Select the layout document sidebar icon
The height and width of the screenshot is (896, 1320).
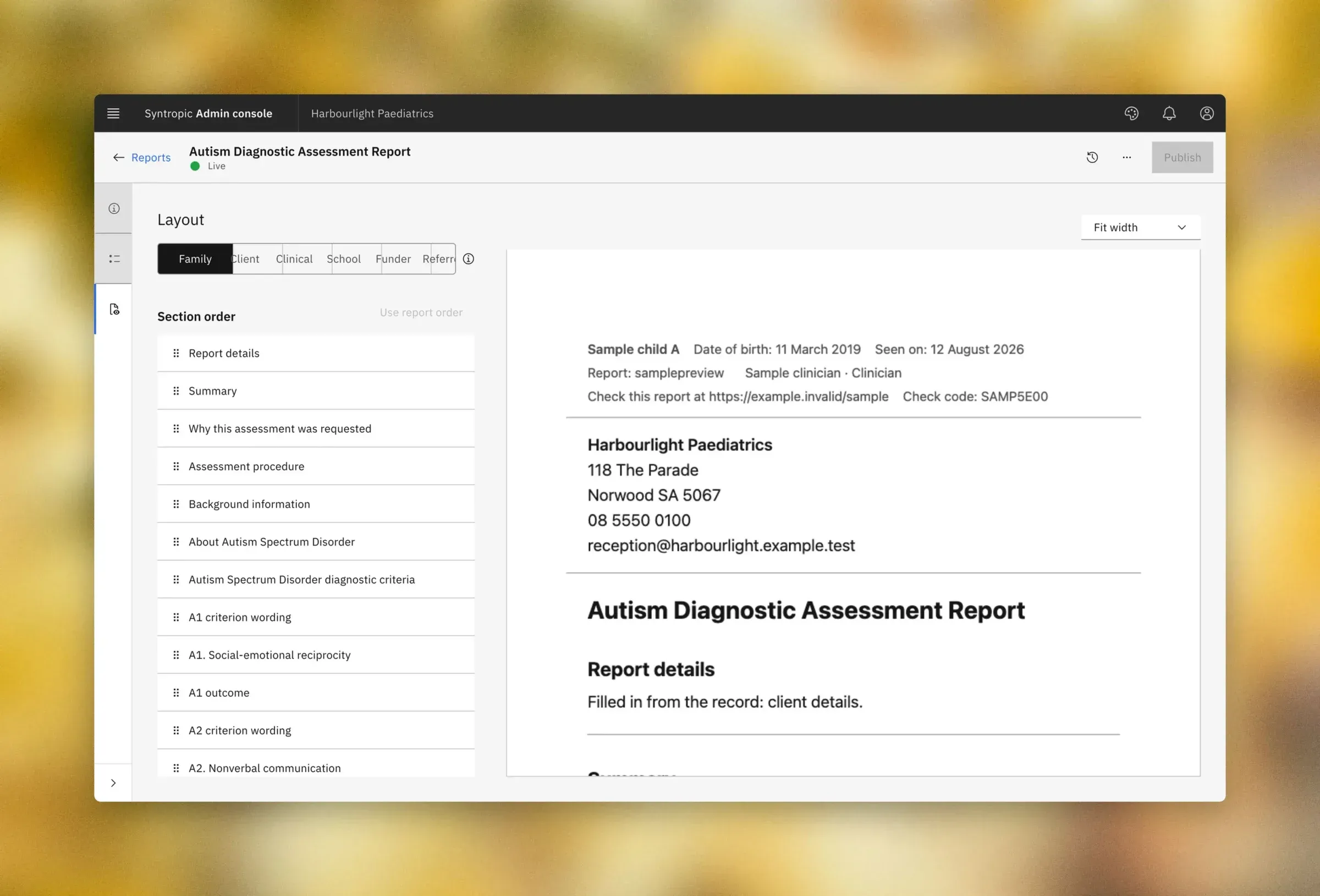click(114, 309)
